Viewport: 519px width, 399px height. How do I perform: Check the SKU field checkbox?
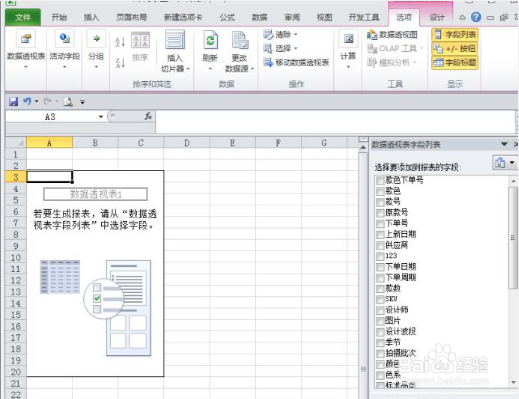tap(380, 299)
